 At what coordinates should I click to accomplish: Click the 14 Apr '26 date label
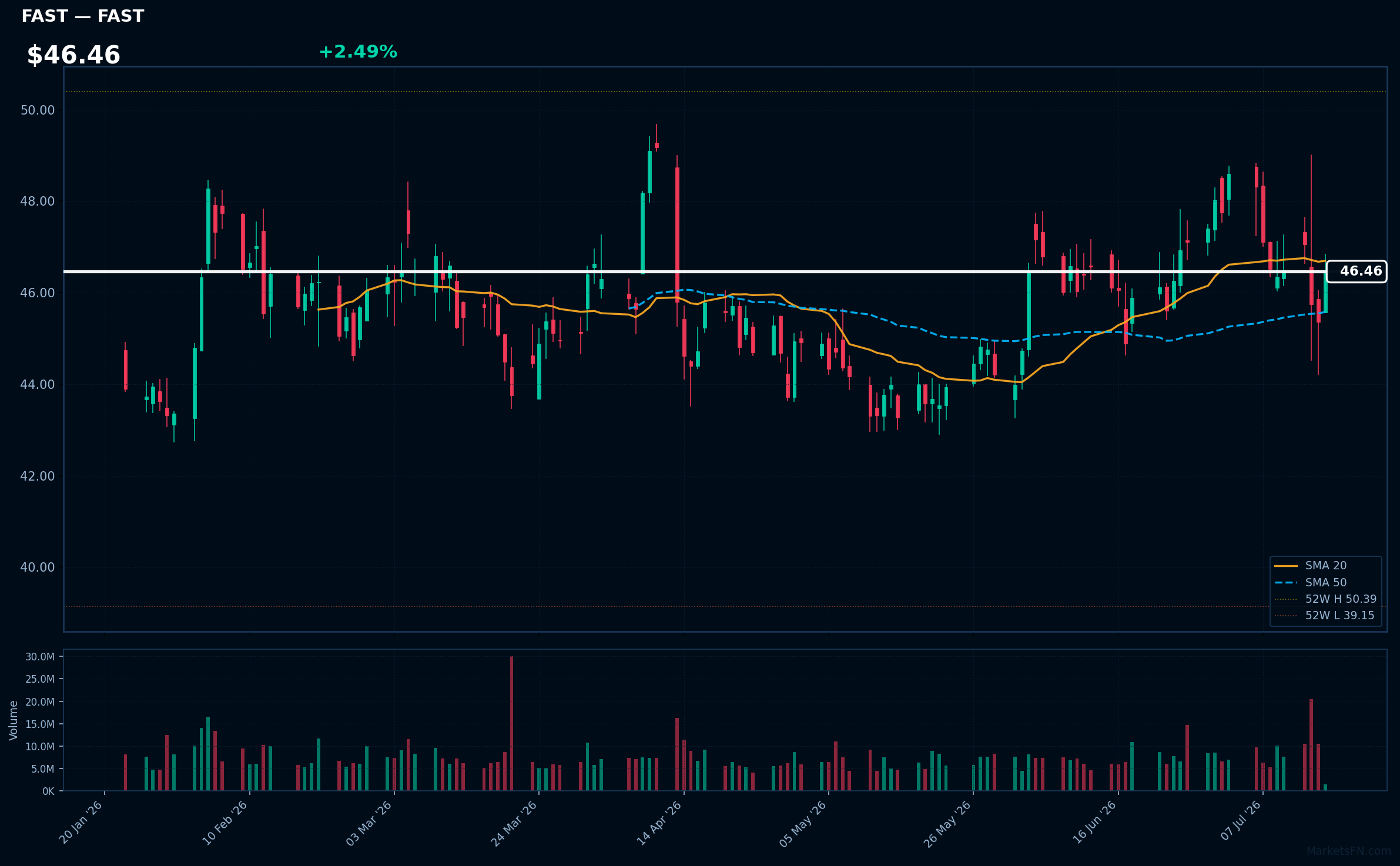coord(659,823)
